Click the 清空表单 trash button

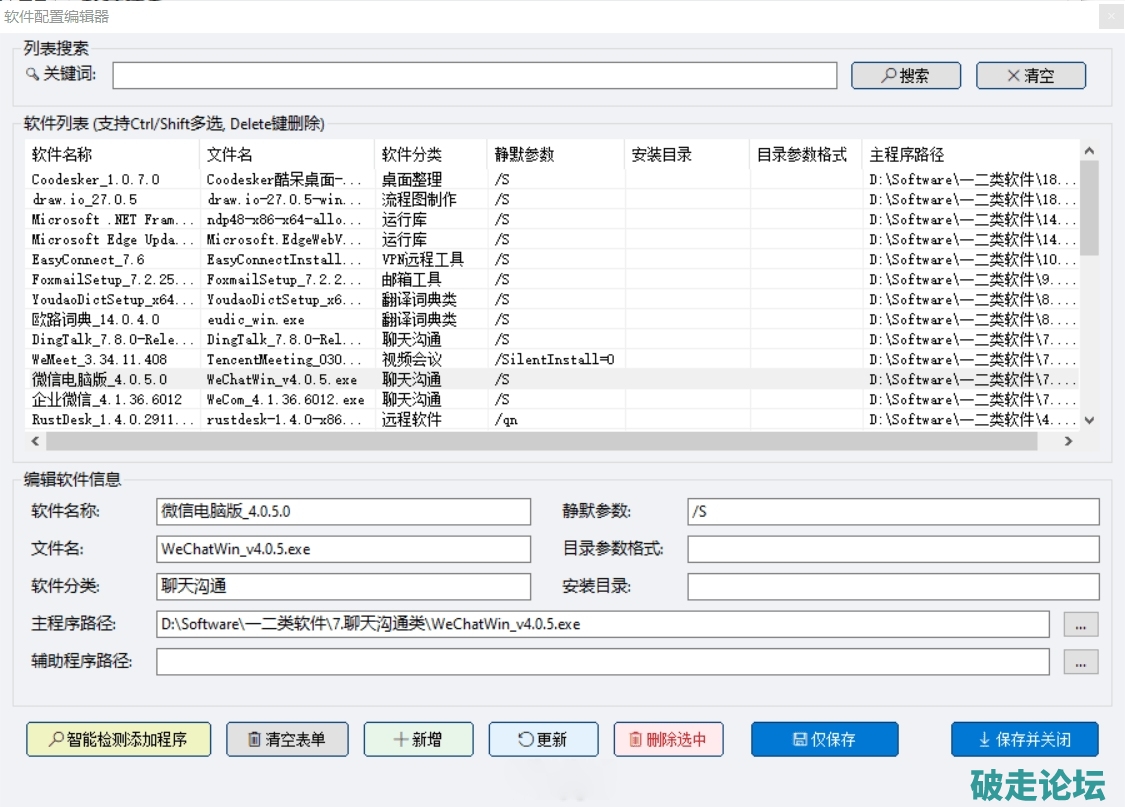(287, 739)
